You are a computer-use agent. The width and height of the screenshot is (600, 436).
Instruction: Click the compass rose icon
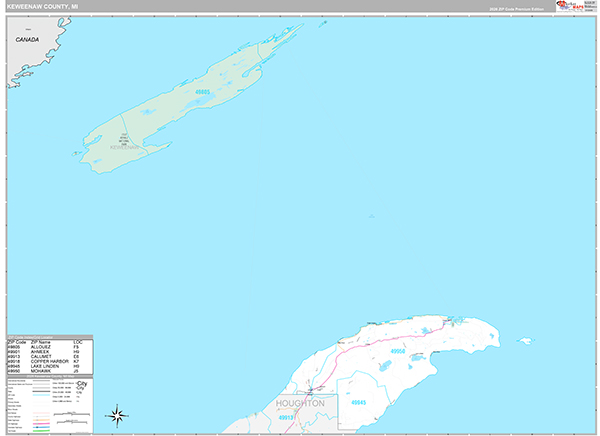coord(117,416)
